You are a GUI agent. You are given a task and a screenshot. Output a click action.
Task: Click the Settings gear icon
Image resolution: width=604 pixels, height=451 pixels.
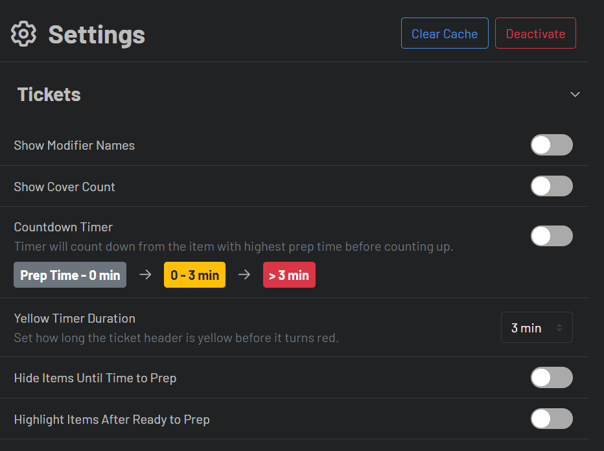click(x=23, y=34)
